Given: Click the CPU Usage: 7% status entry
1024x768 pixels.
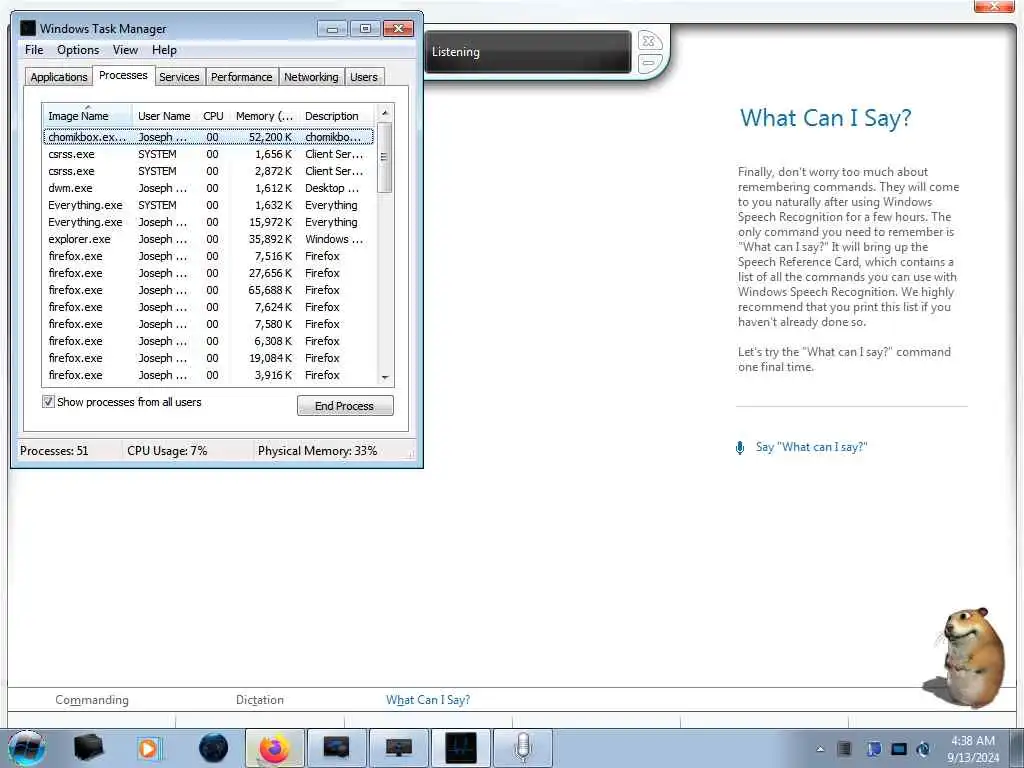Looking at the screenshot, I should tap(167, 451).
